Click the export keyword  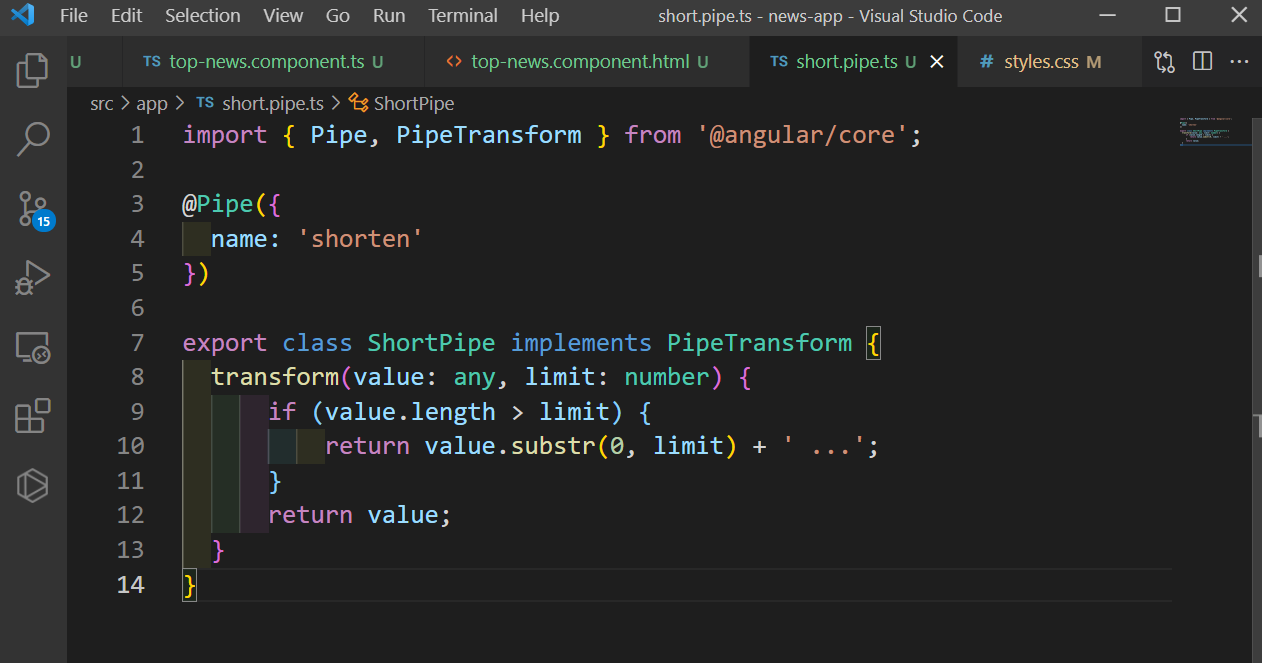(225, 343)
